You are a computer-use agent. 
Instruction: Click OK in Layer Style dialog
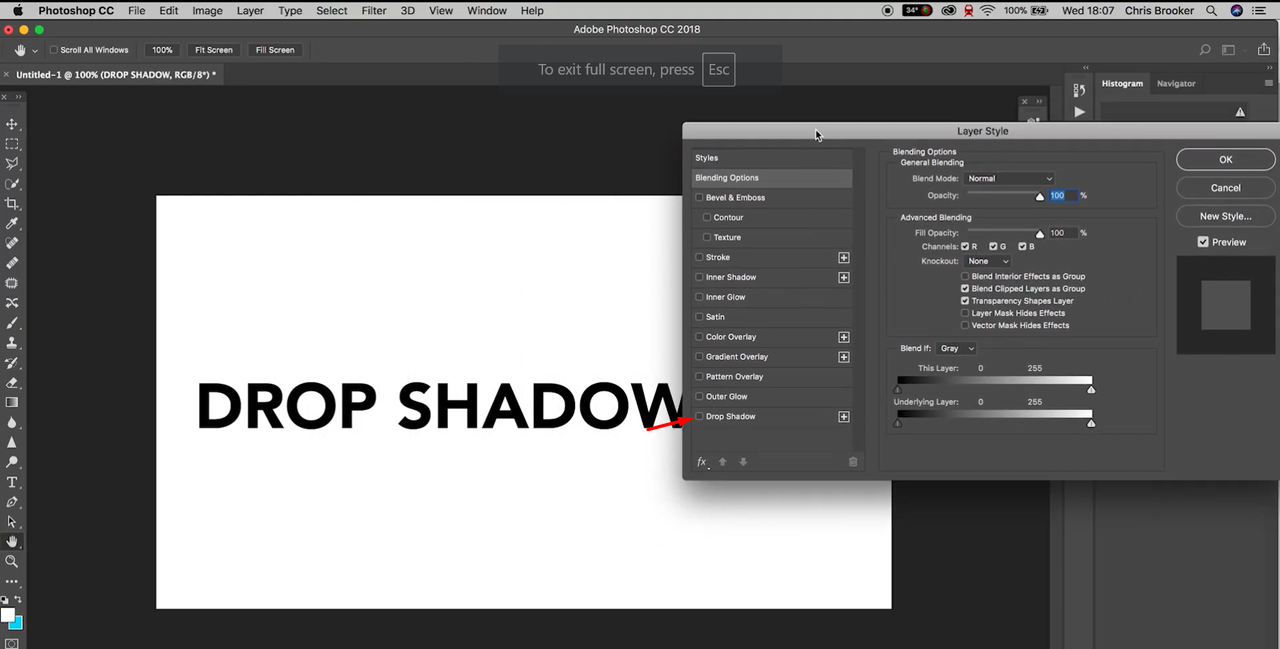1225,159
